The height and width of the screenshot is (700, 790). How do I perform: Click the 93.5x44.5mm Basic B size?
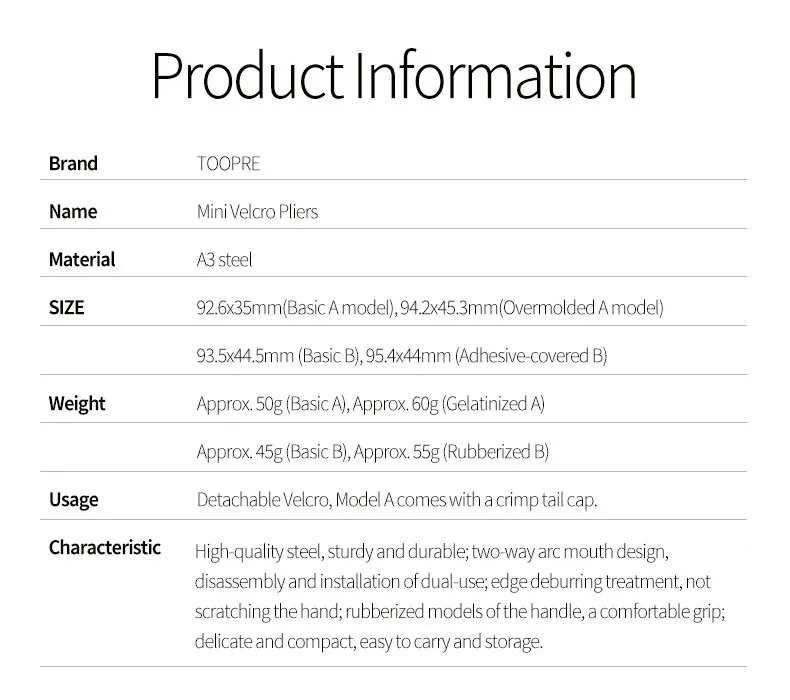279,356
